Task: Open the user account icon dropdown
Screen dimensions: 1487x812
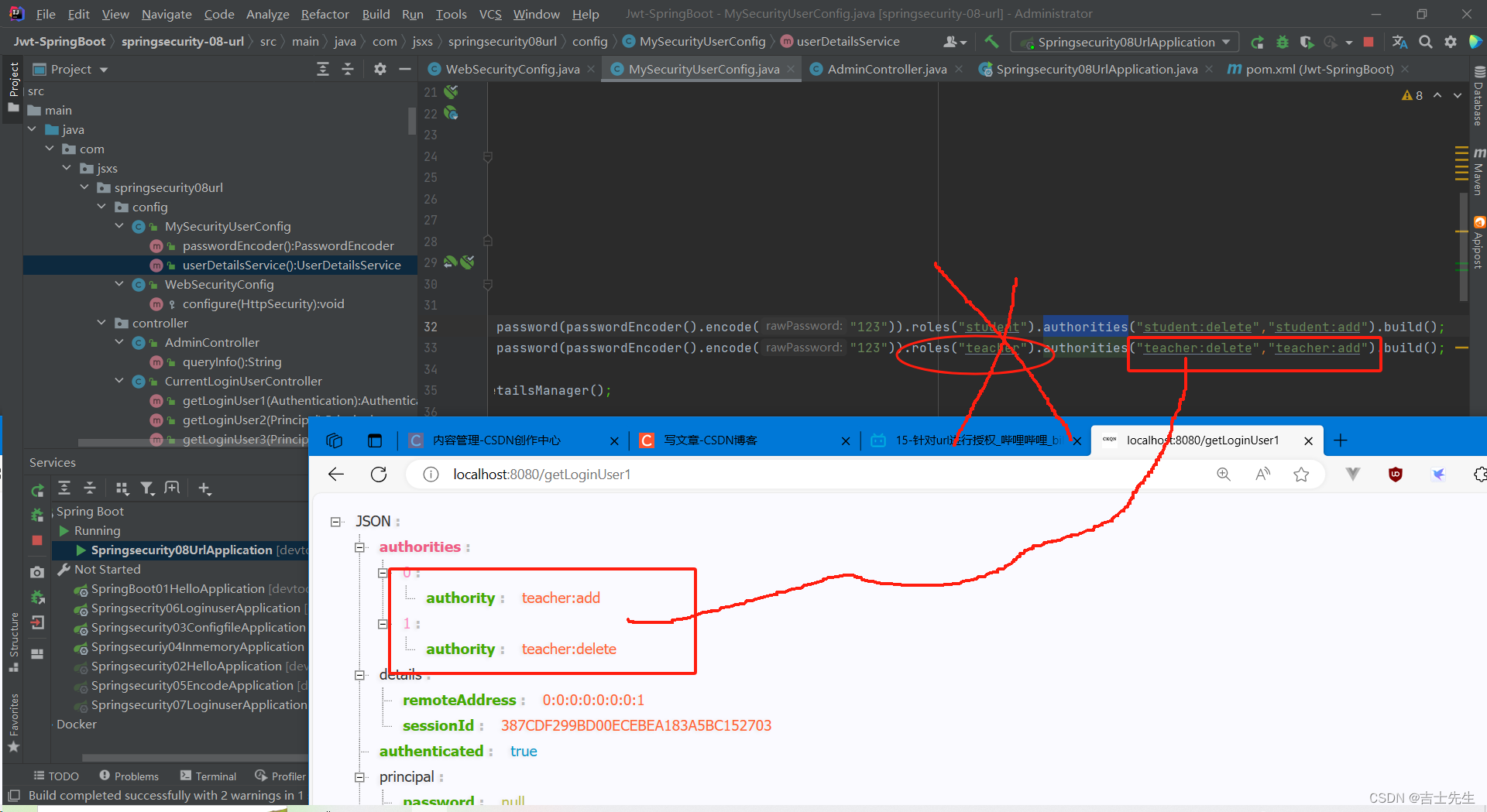Action: (955, 42)
